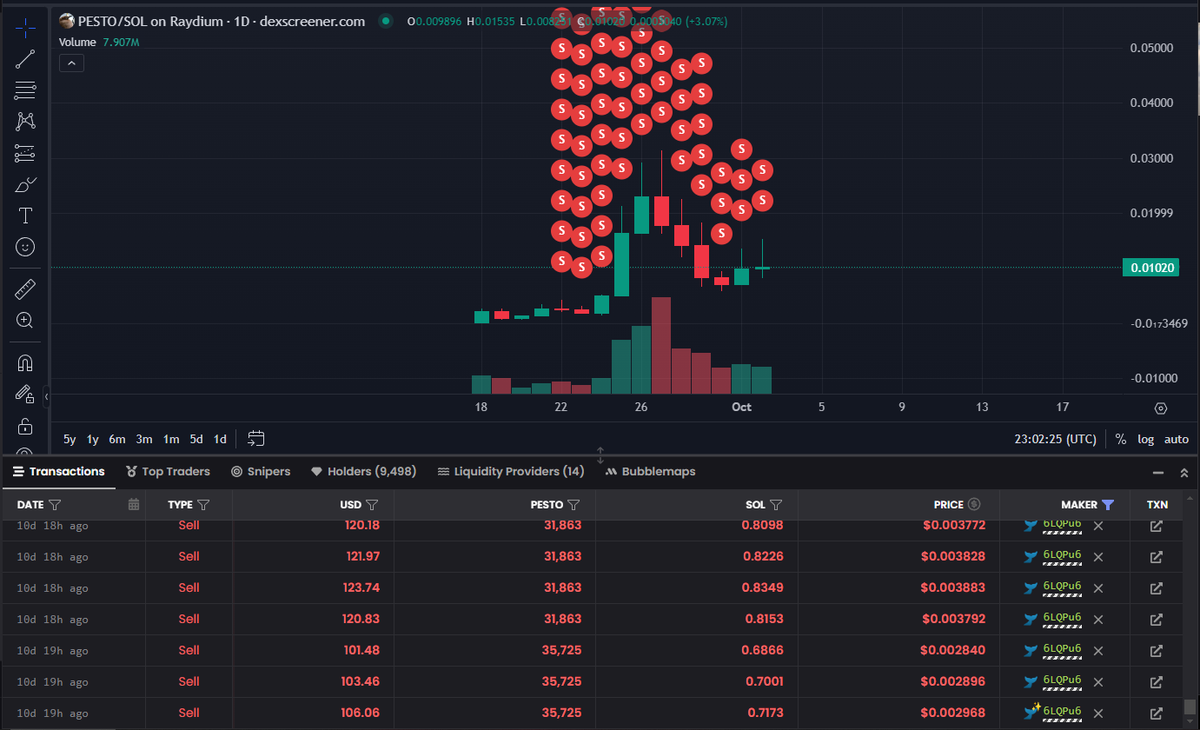The image size is (1200, 730).
Task: Switch to the Top Traders tab
Action: click(x=168, y=471)
